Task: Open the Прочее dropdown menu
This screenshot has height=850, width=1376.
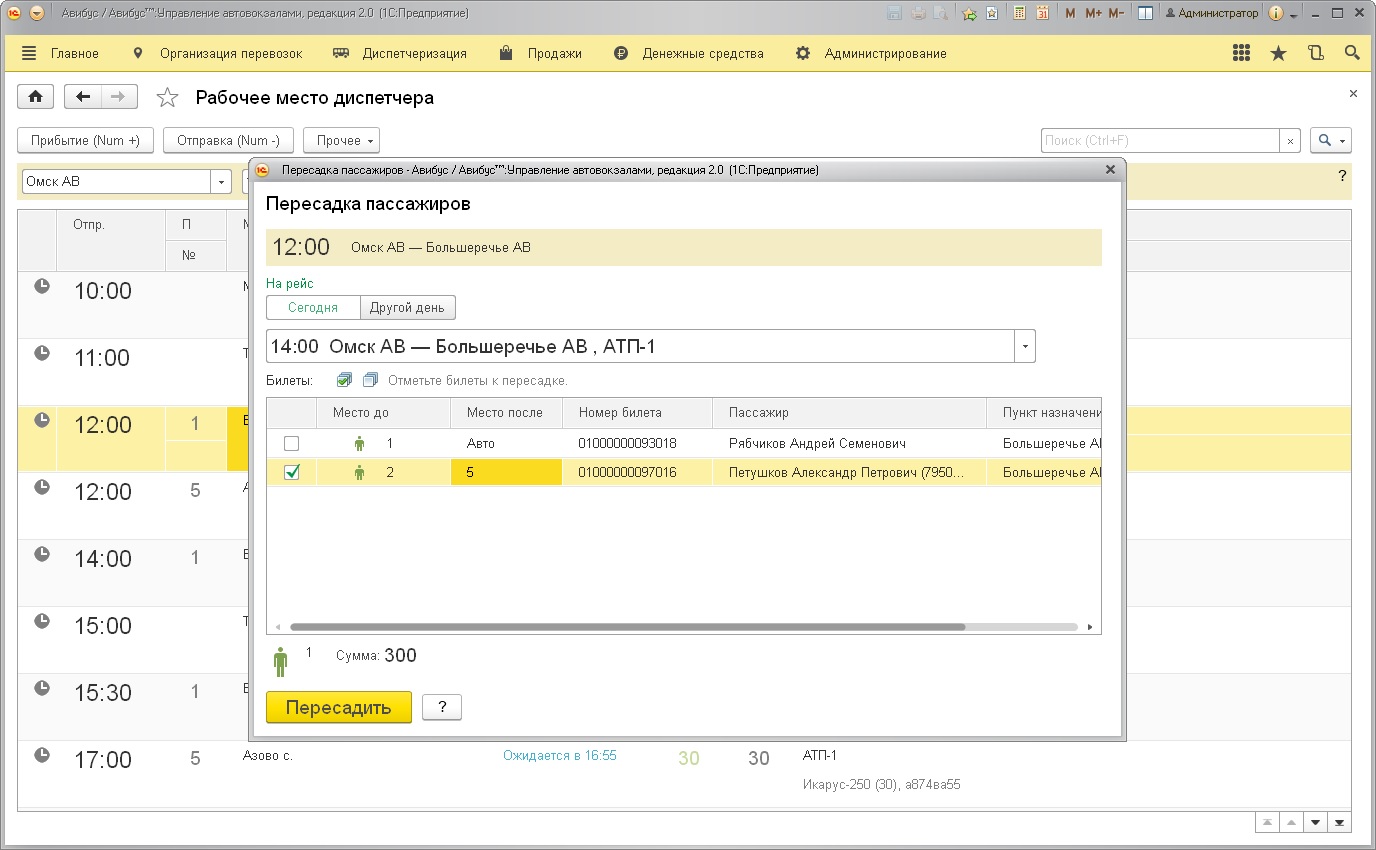Action: (x=341, y=141)
